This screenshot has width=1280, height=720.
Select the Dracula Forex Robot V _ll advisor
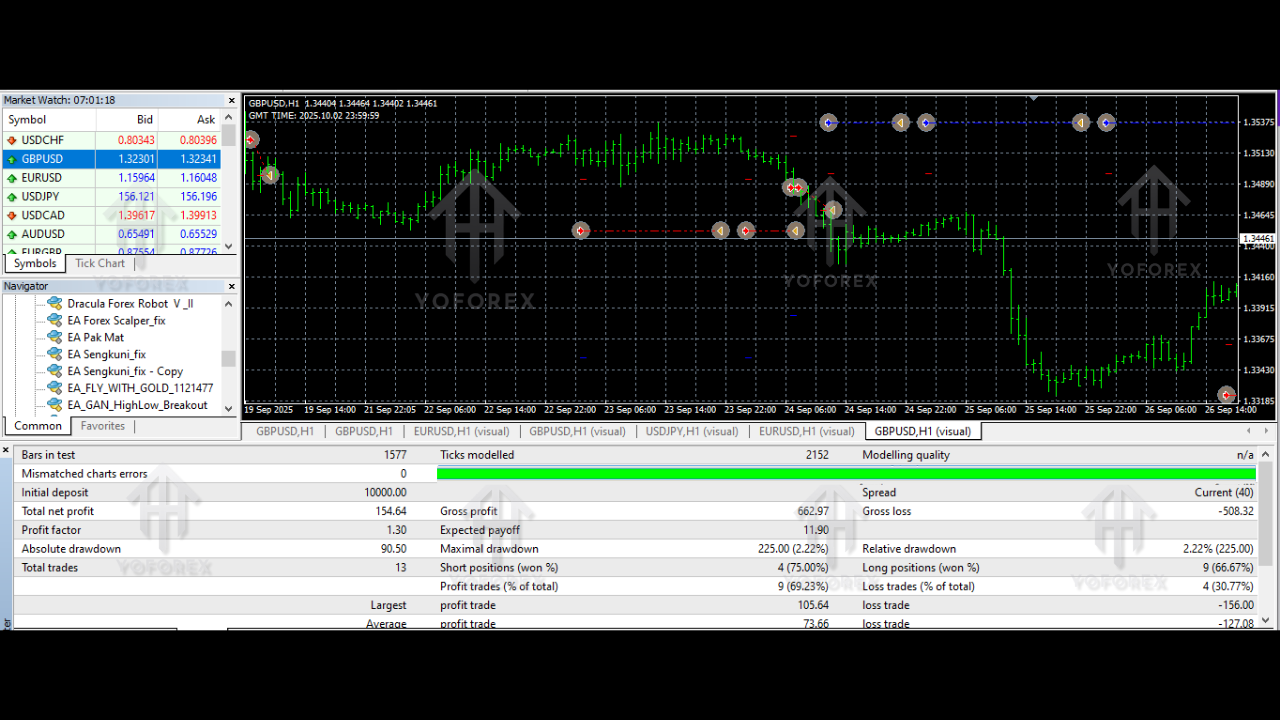coord(124,303)
